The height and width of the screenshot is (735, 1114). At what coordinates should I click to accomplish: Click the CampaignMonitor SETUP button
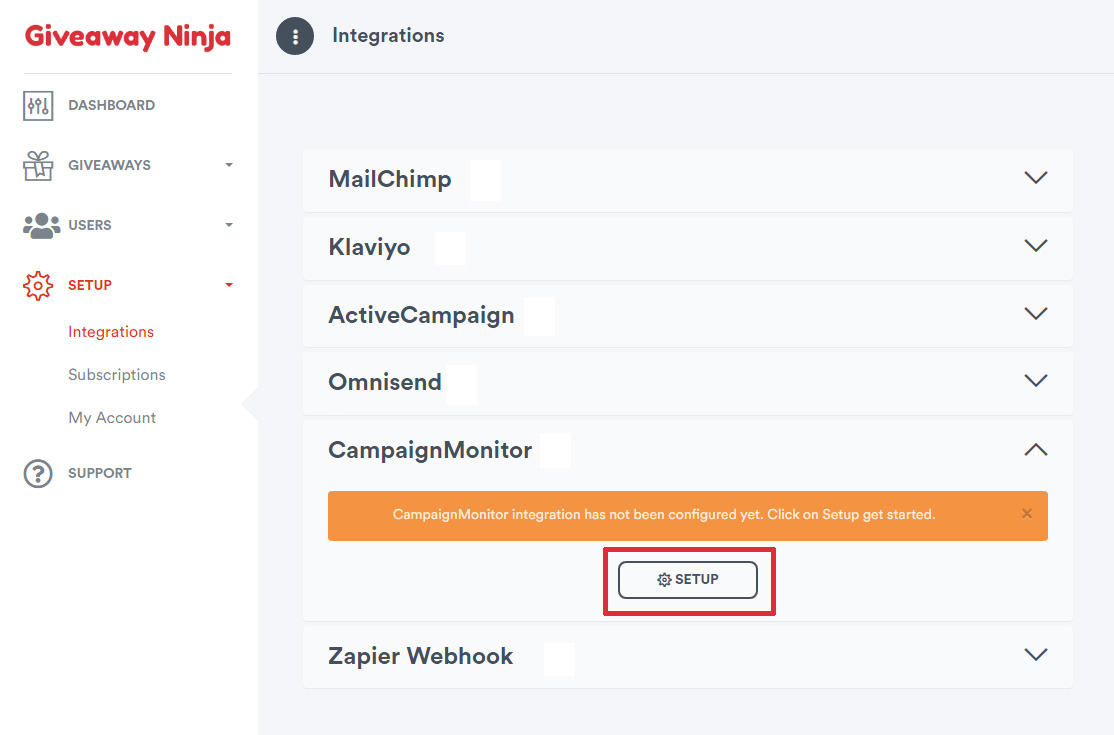688,579
